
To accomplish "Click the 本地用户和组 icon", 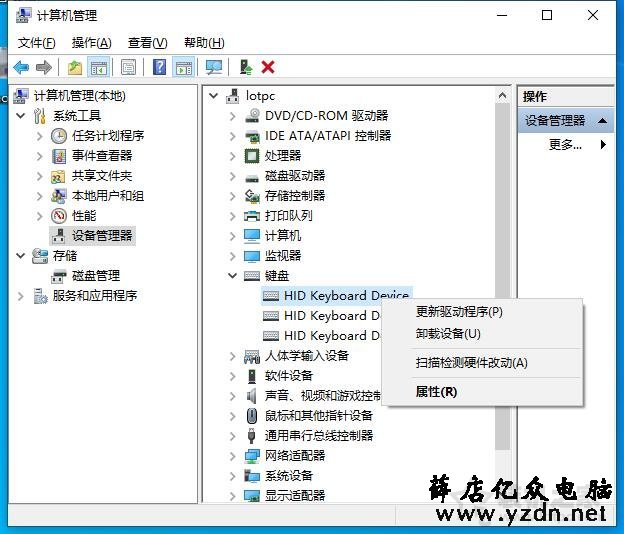I will tap(58, 196).
